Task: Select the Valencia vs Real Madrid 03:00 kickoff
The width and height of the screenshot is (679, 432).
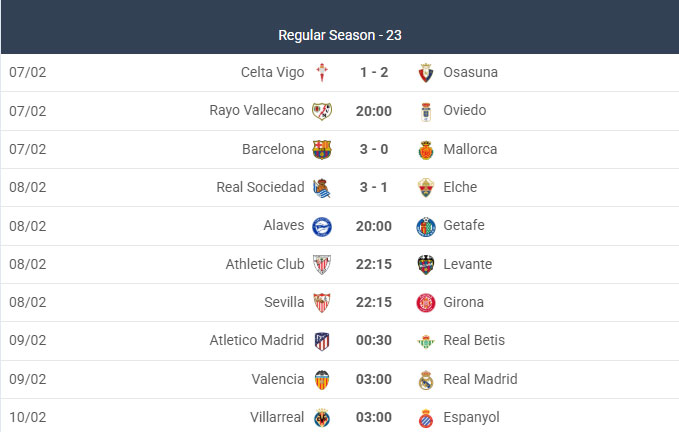Action: 374,379
